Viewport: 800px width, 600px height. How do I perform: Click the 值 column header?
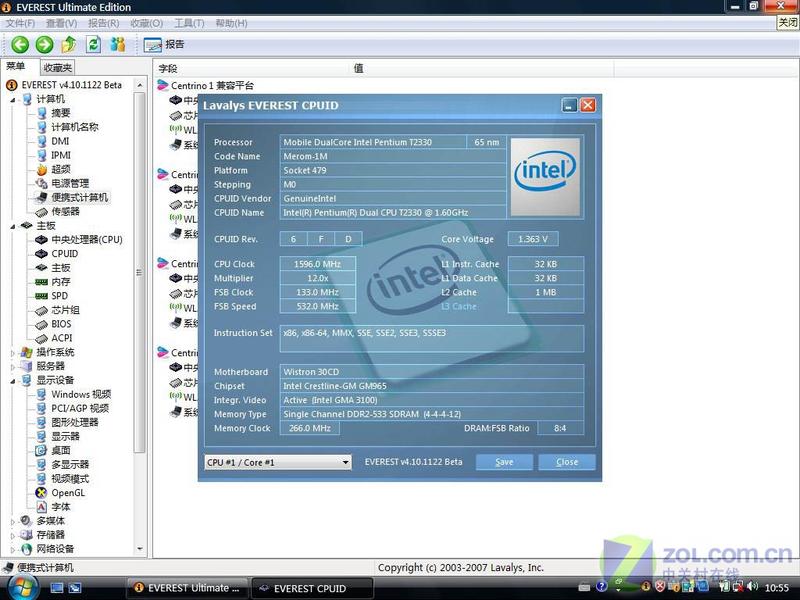click(x=359, y=68)
